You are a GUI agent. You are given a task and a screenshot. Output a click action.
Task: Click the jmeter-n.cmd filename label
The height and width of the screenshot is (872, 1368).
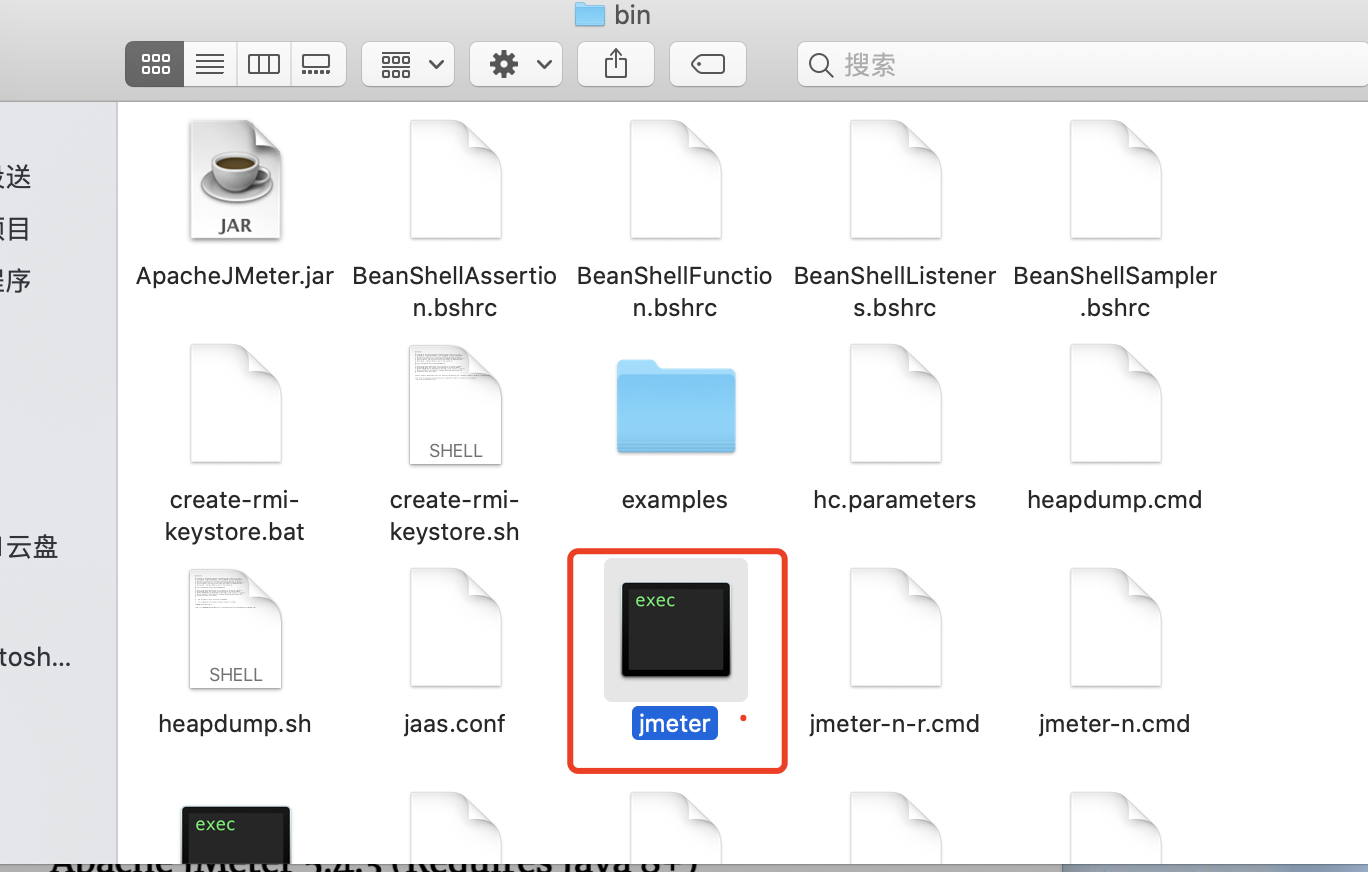1115,724
